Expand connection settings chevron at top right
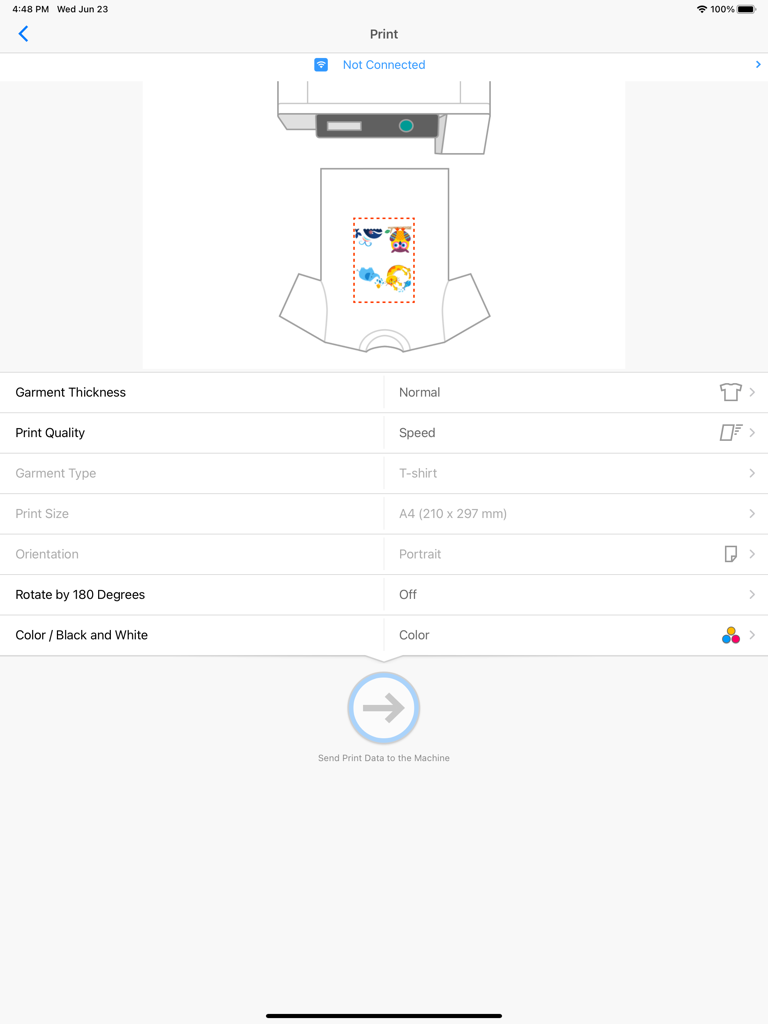This screenshot has height=1024, width=768. click(x=758, y=65)
